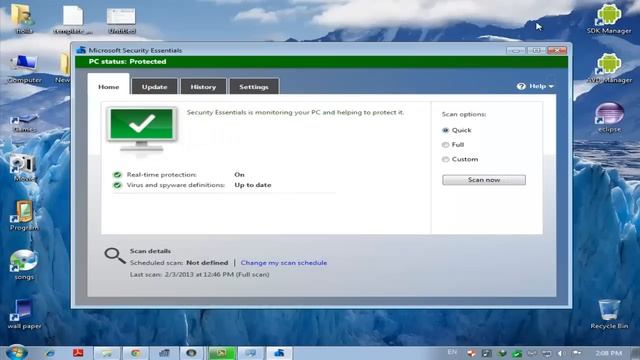
Task: Switch to the Update tab
Action: pyautogui.click(x=154, y=87)
